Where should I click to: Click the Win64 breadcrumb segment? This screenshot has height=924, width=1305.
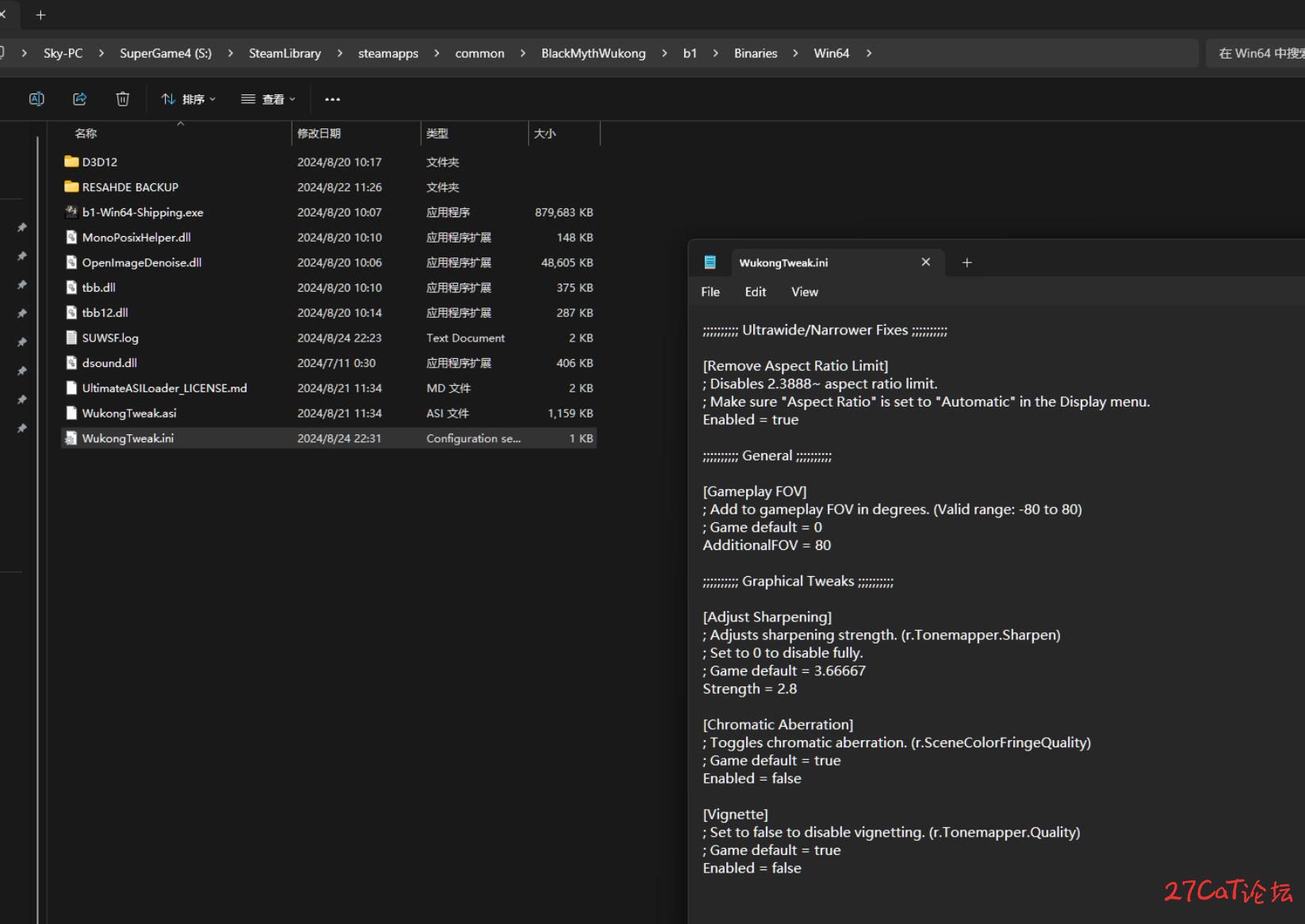[831, 53]
